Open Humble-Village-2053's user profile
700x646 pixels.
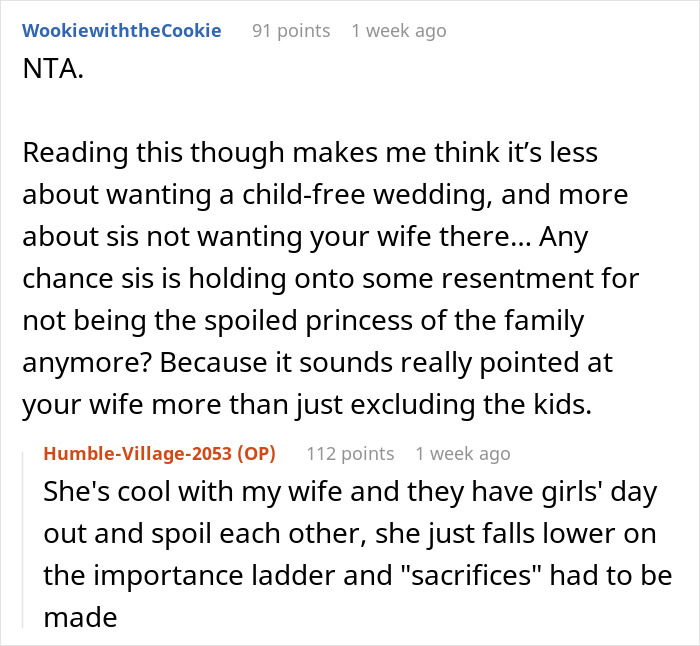click(141, 454)
